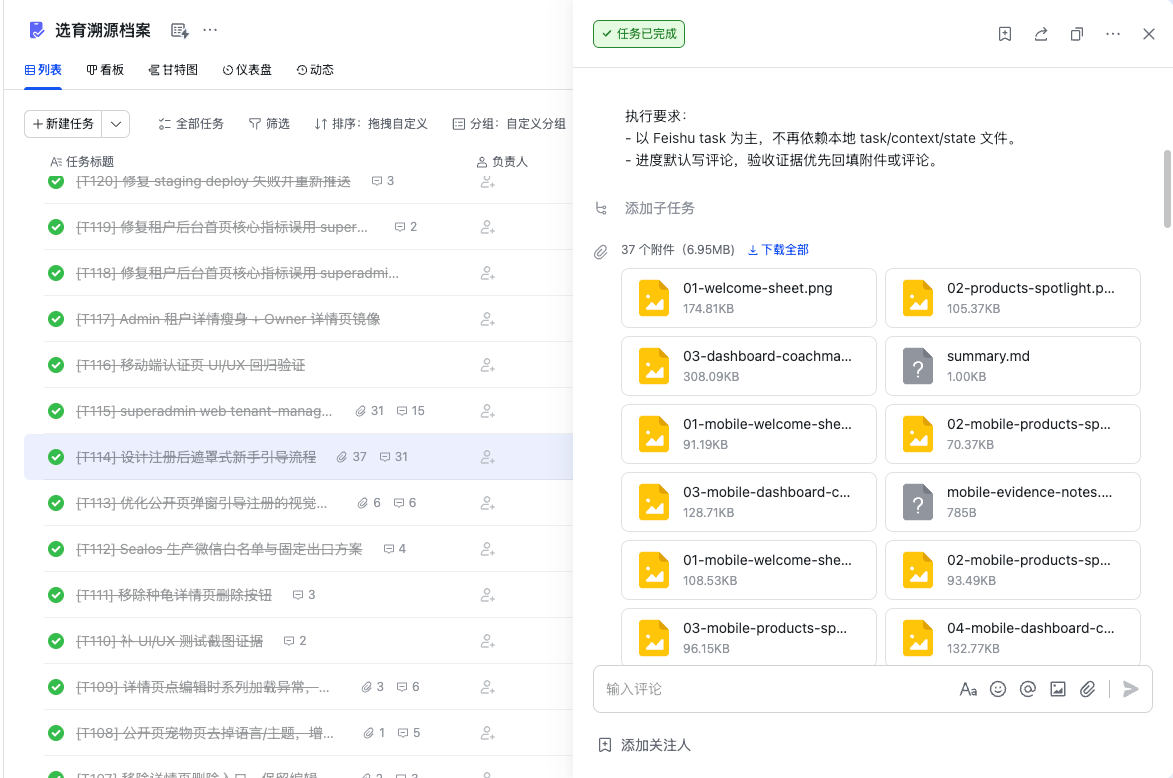Switch to the 看板 tab
This screenshot has height=778, width=1173.
[x=105, y=70]
